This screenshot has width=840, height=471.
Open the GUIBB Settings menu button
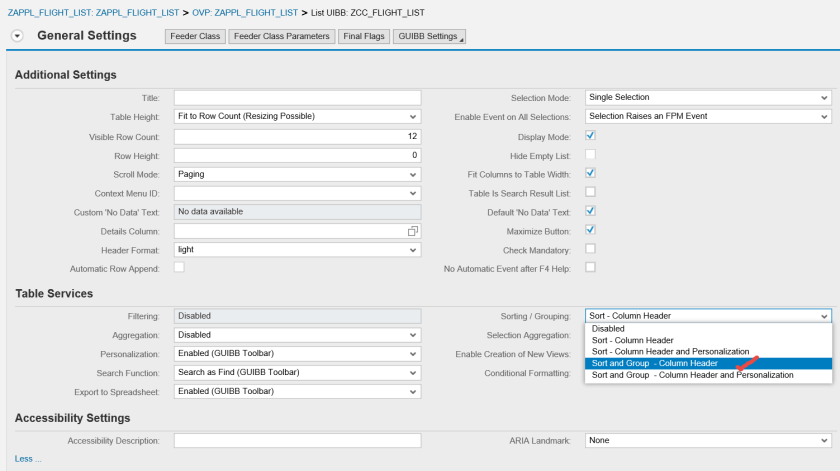click(429, 37)
